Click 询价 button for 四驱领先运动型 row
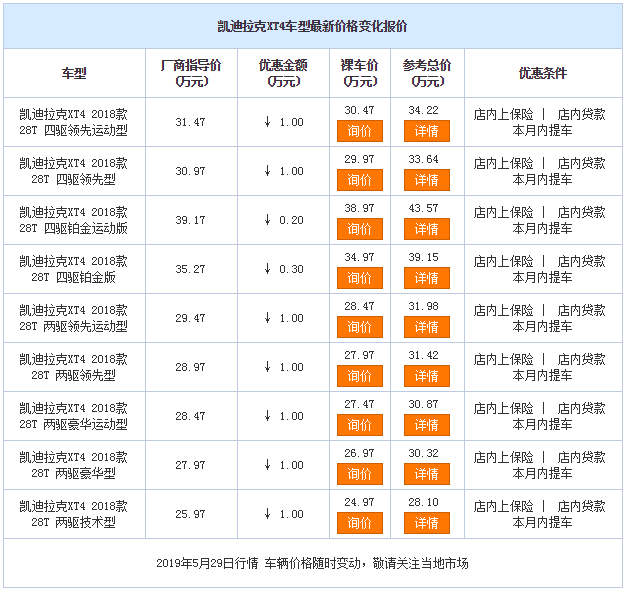The height and width of the screenshot is (592, 626). point(359,131)
